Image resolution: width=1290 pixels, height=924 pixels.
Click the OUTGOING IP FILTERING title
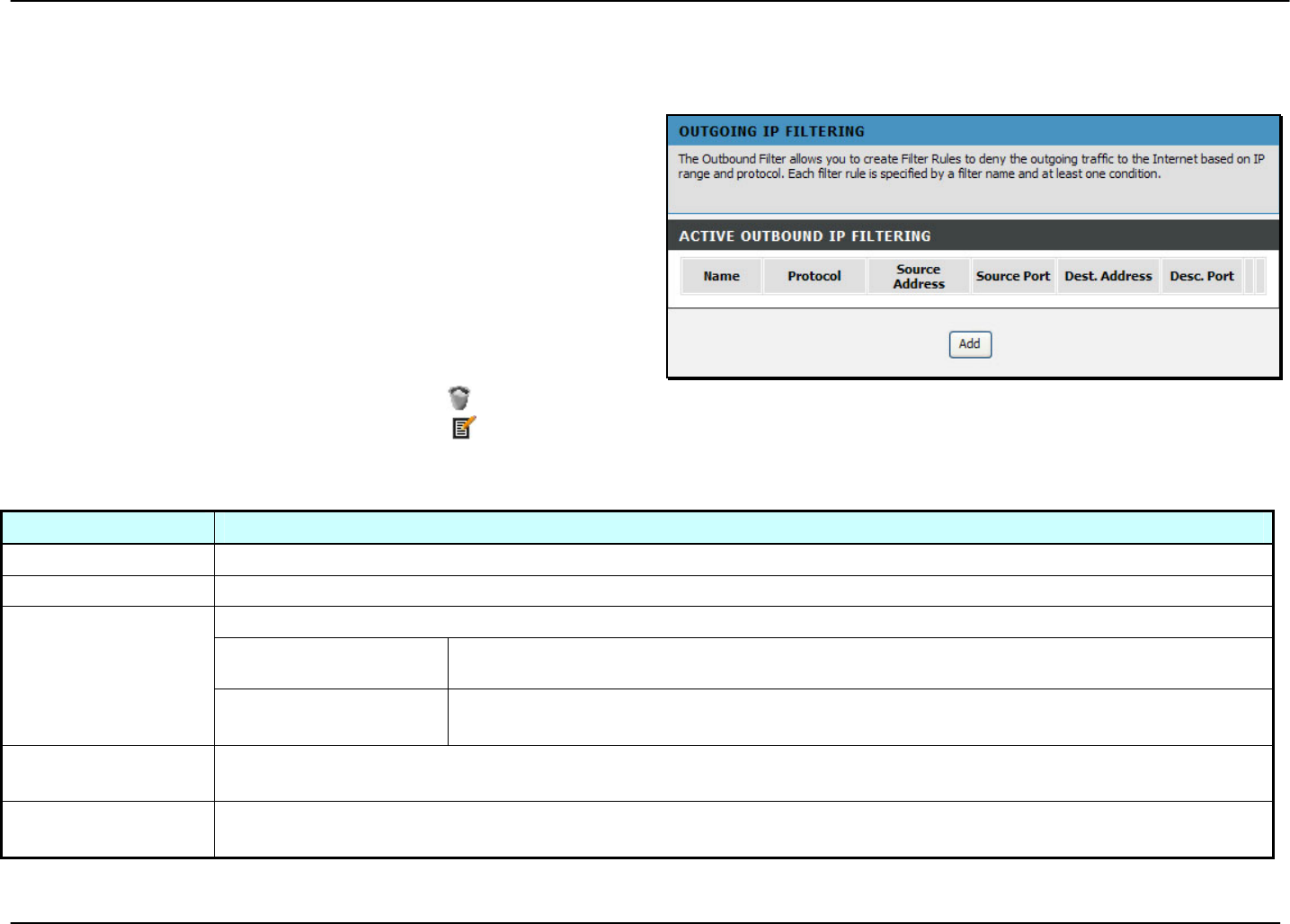coord(771,131)
